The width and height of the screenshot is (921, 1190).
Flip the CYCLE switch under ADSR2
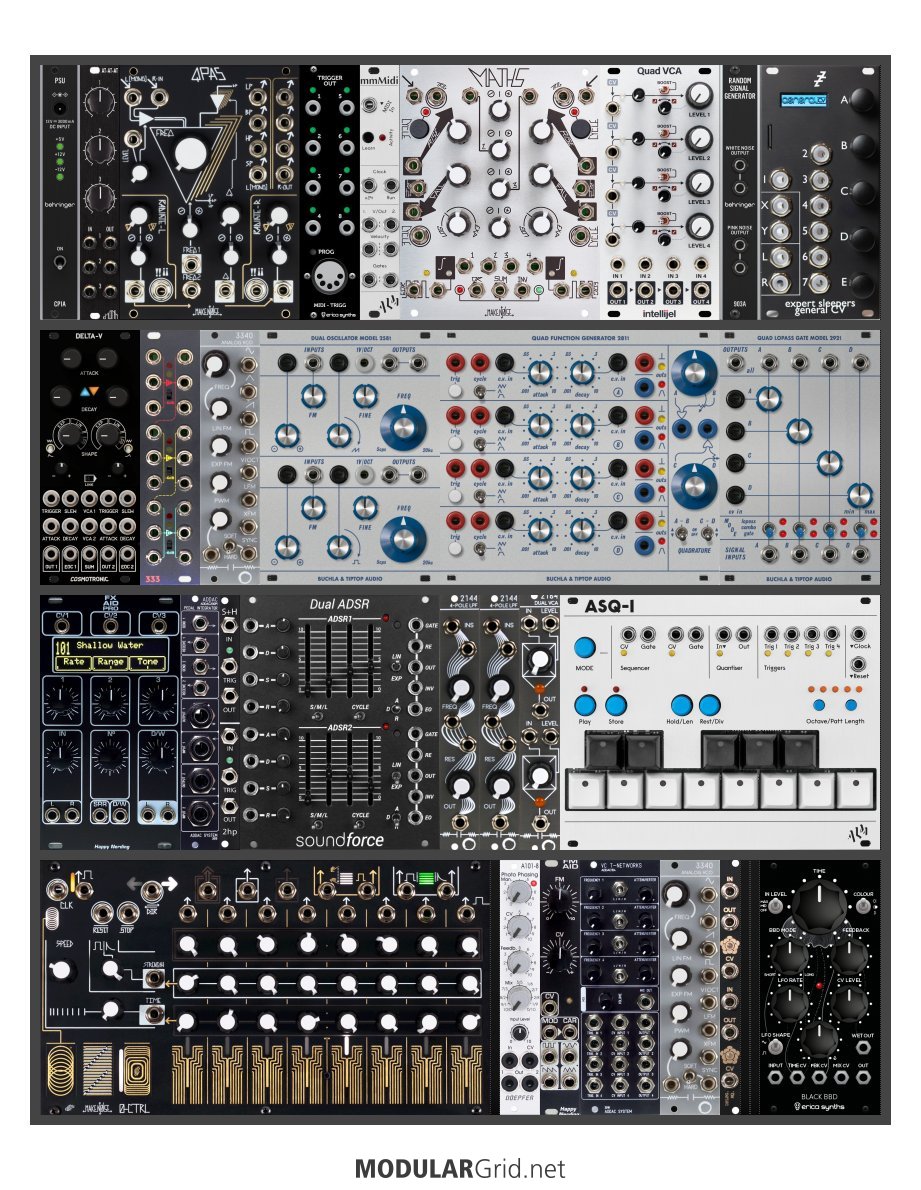360,825
